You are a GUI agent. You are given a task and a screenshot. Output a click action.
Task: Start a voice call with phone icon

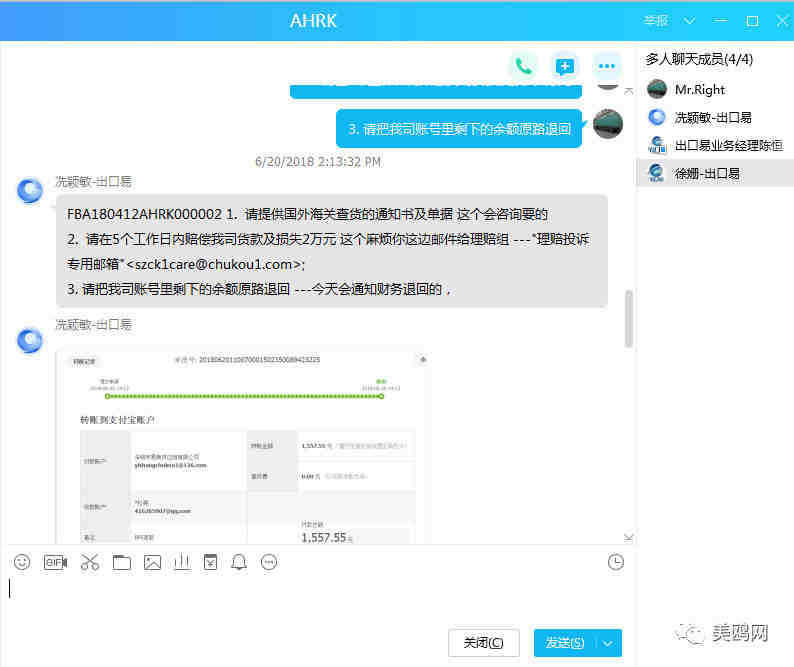coord(523,66)
